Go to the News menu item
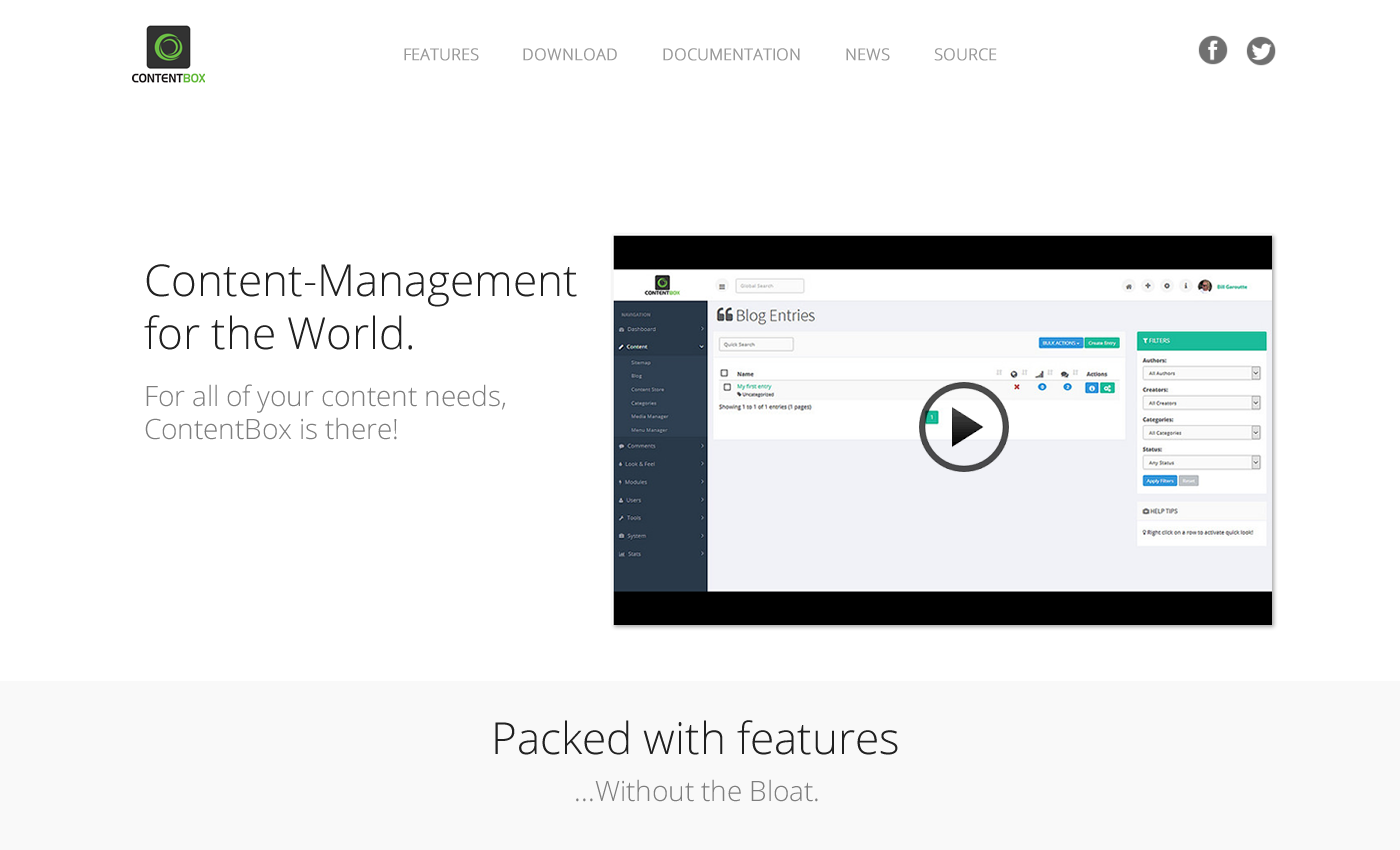This screenshot has height=850, width=1400. point(867,54)
